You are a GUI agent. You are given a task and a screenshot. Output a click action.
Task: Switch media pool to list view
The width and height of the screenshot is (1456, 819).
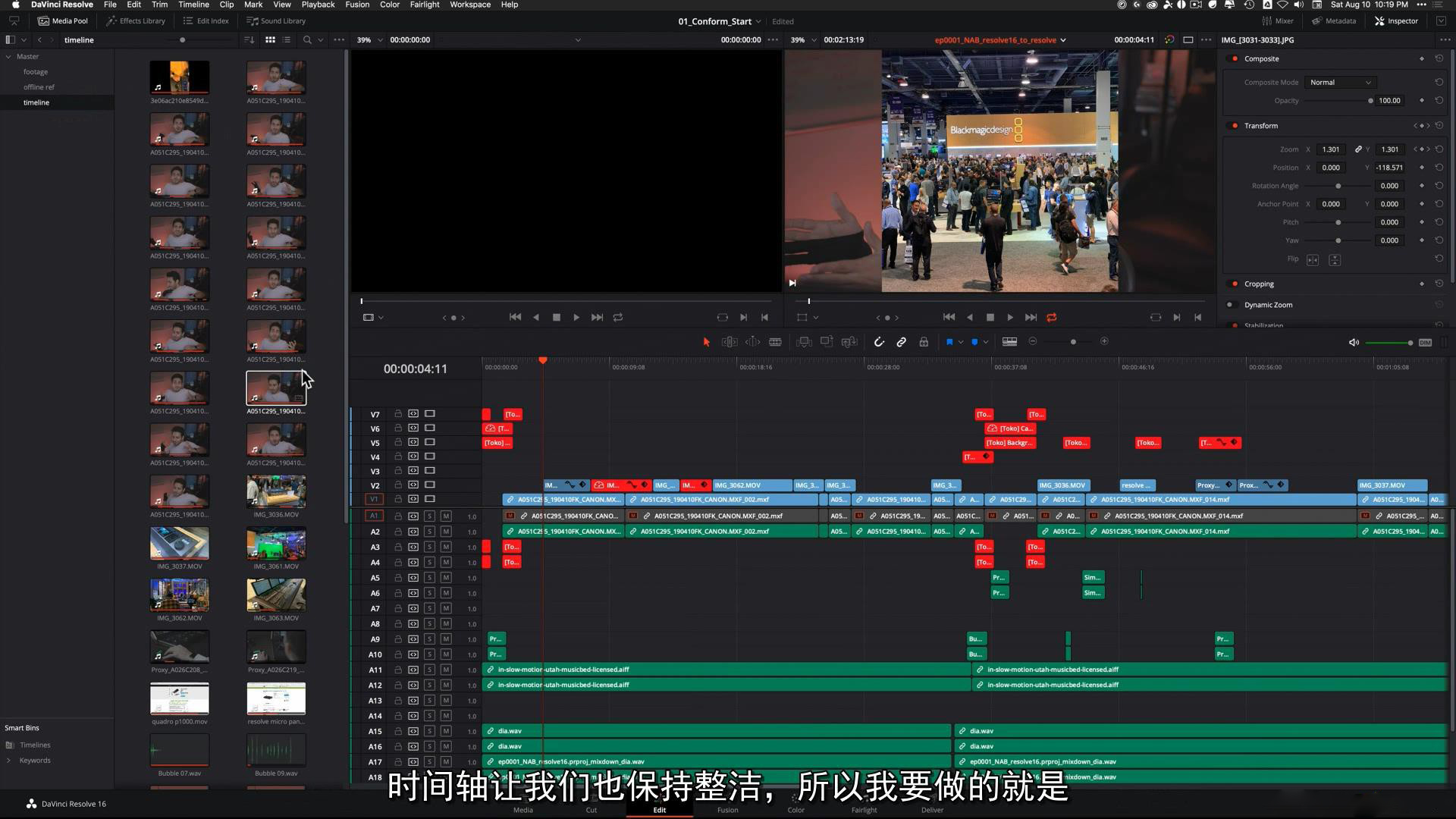coord(287,40)
